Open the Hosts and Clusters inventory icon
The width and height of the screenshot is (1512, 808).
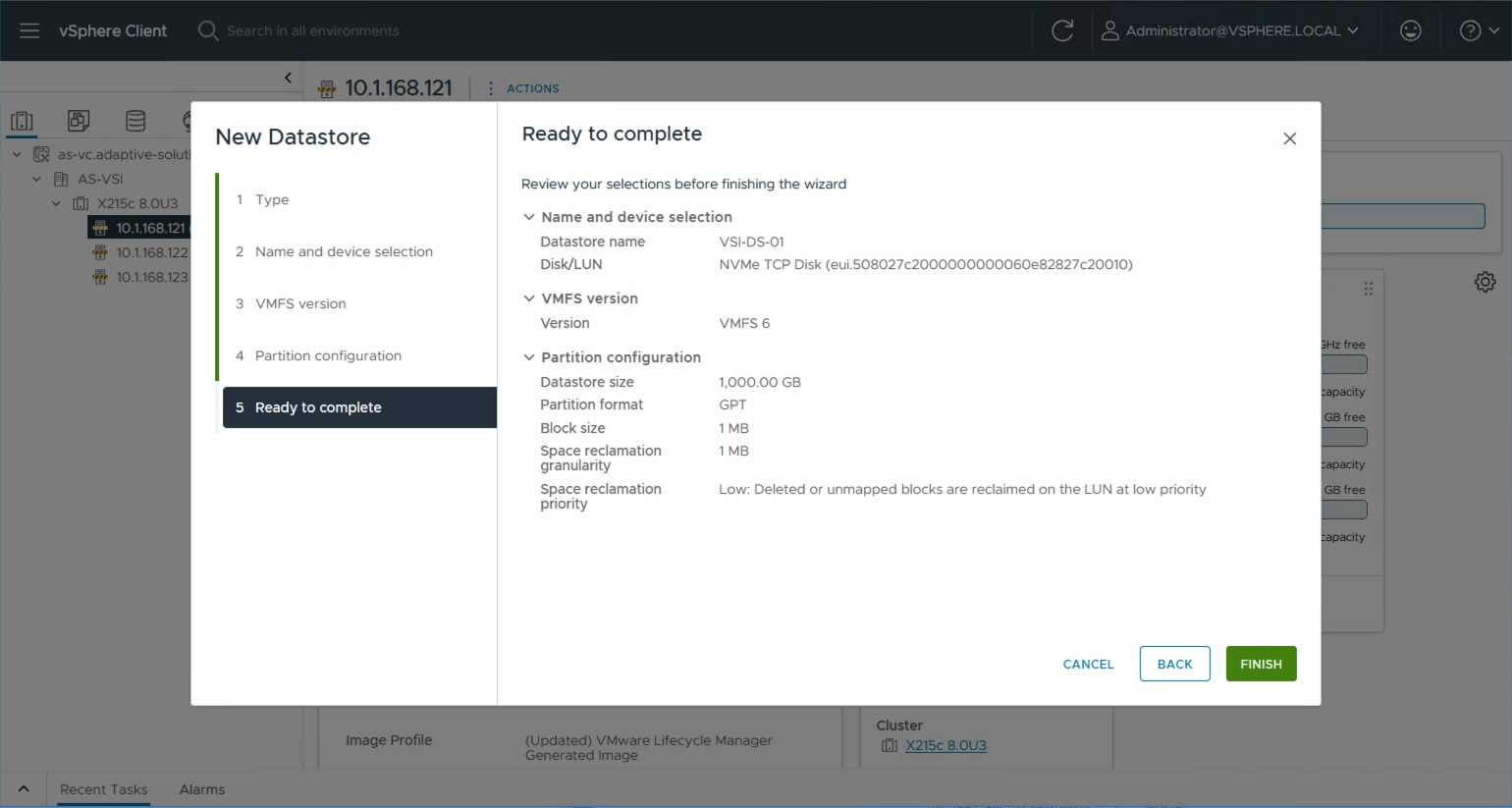(22, 120)
